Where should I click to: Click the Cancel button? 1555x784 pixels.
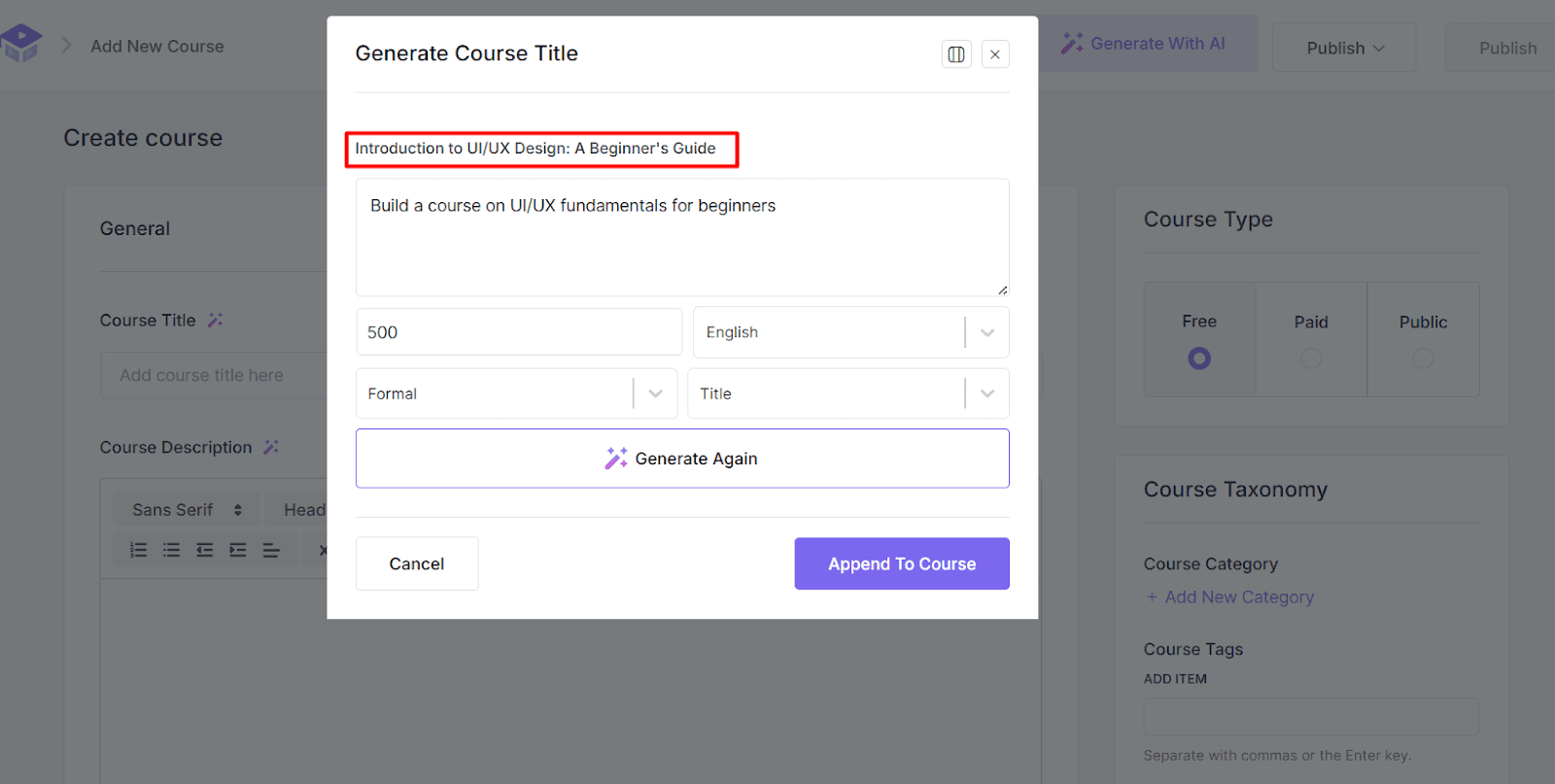click(417, 563)
